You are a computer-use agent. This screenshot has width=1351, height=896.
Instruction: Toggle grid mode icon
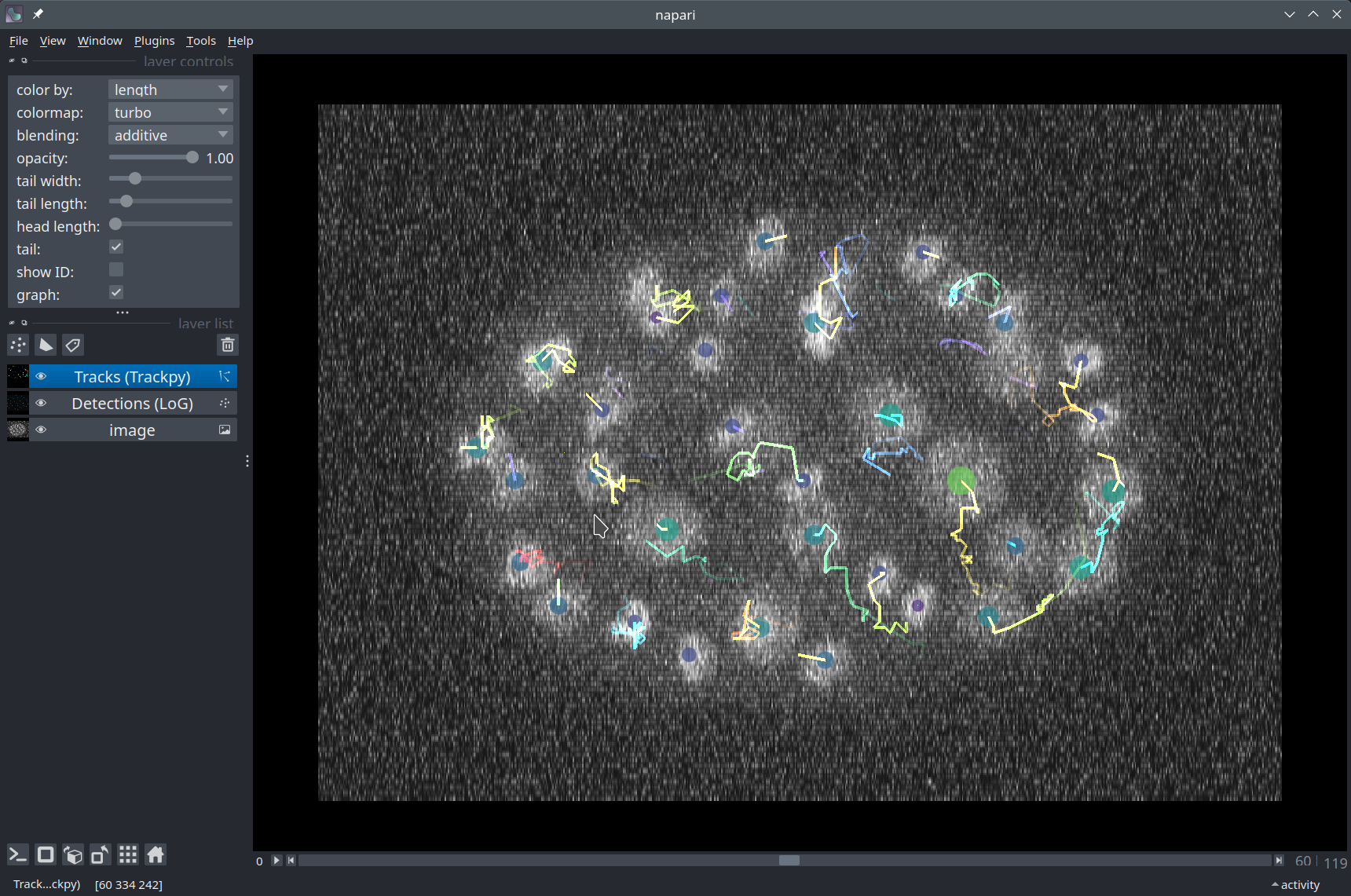(x=128, y=854)
